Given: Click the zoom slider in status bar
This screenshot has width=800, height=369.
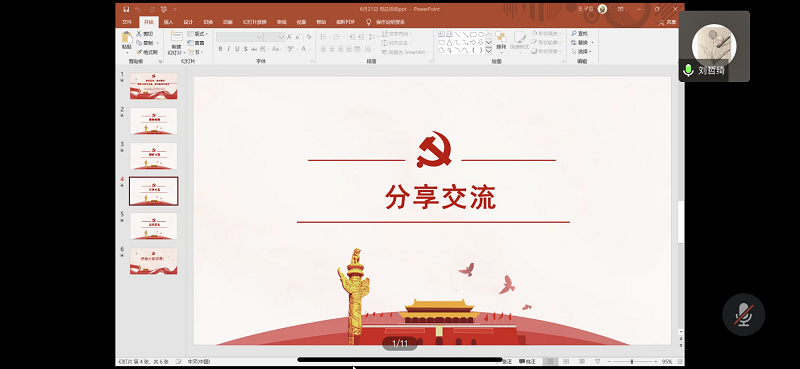Looking at the screenshot, I should (x=632, y=361).
